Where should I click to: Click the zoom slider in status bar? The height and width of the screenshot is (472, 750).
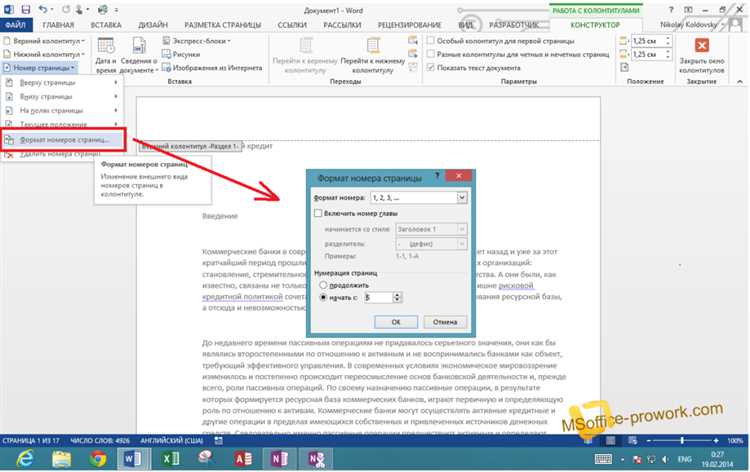pyautogui.click(x=682, y=440)
